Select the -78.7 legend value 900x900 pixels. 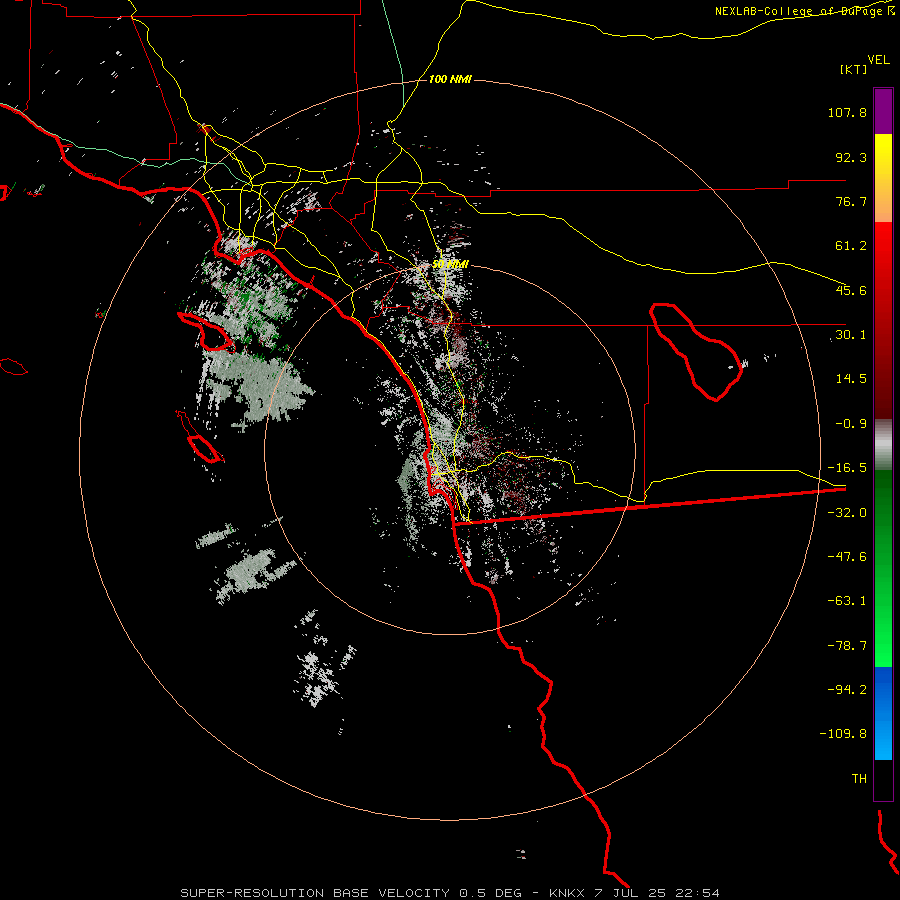[x=847, y=646]
